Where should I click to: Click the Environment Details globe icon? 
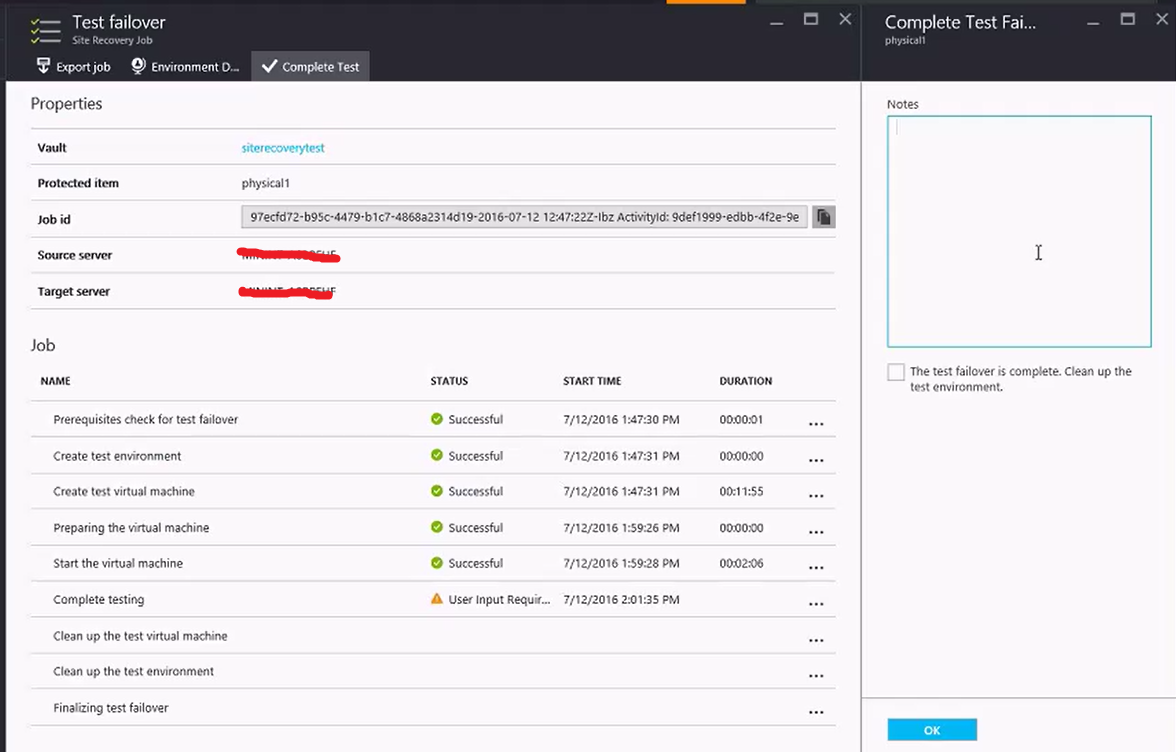(x=135, y=66)
